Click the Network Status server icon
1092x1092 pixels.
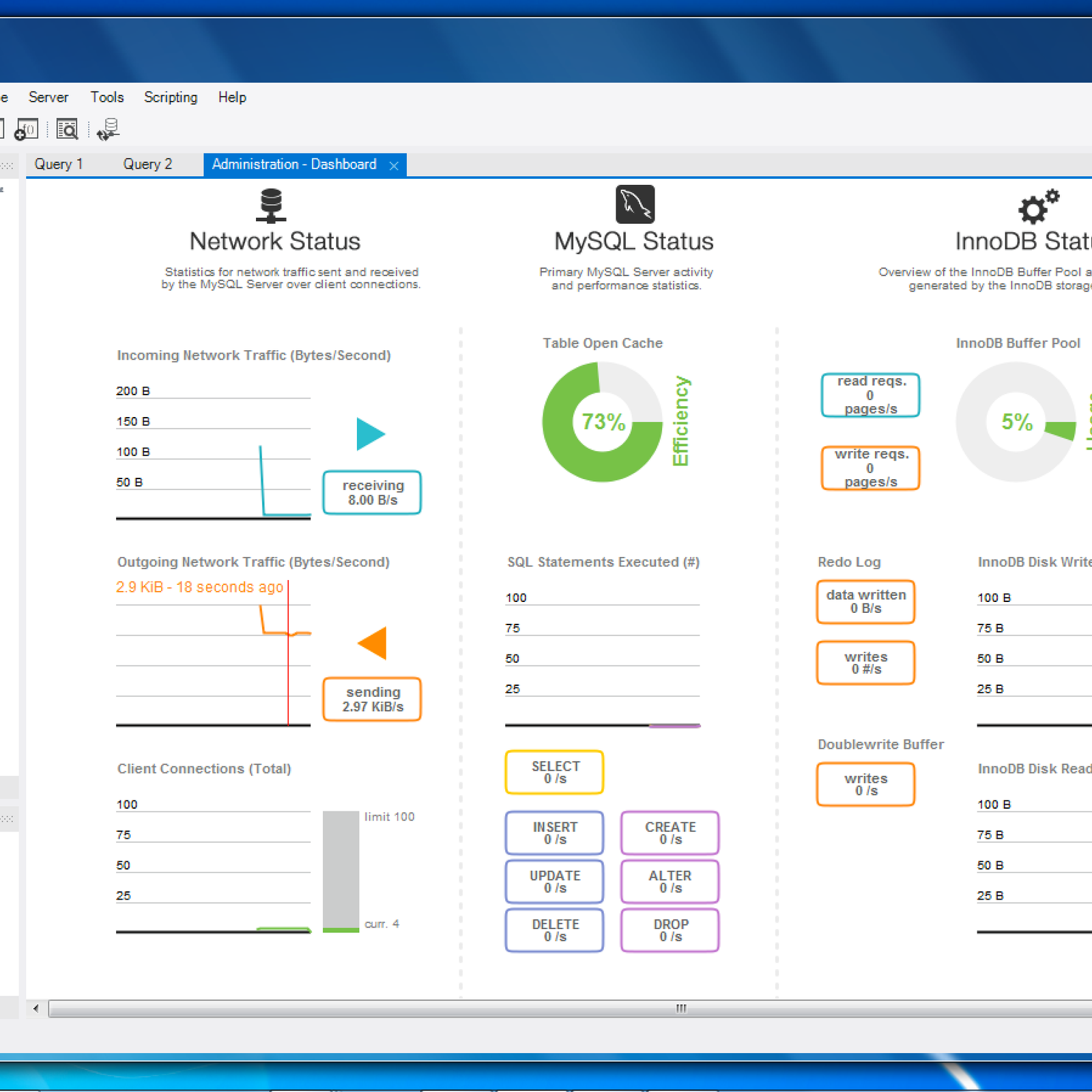point(271,206)
